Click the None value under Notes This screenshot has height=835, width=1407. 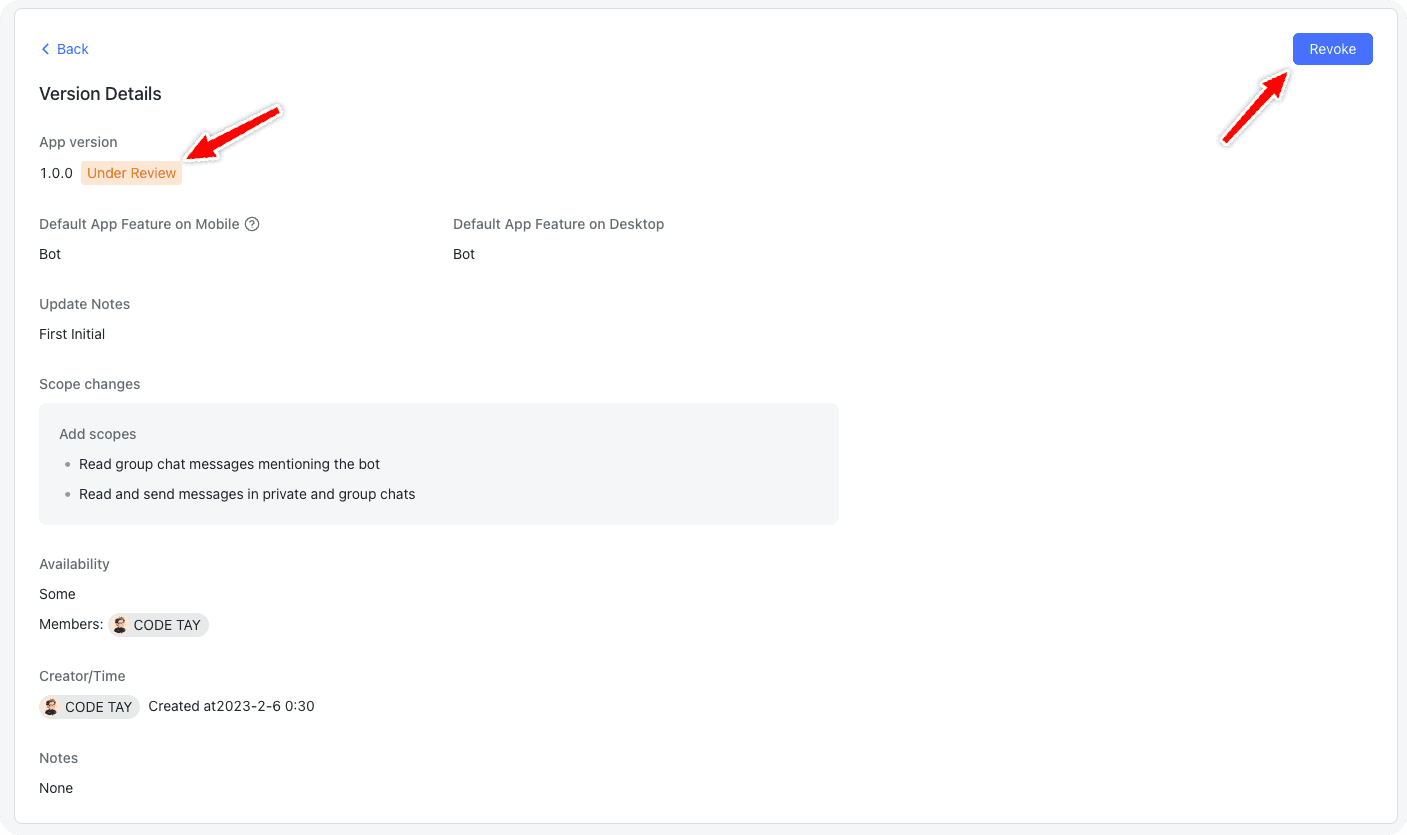(x=56, y=788)
